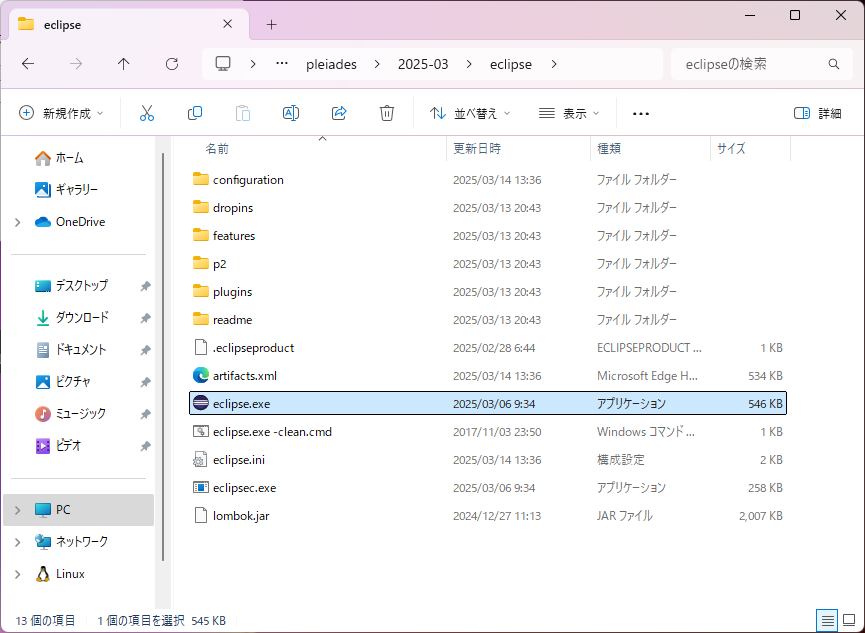Close the eclipse tab
Viewport: 865px width, 633px height.
coord(227,24)
